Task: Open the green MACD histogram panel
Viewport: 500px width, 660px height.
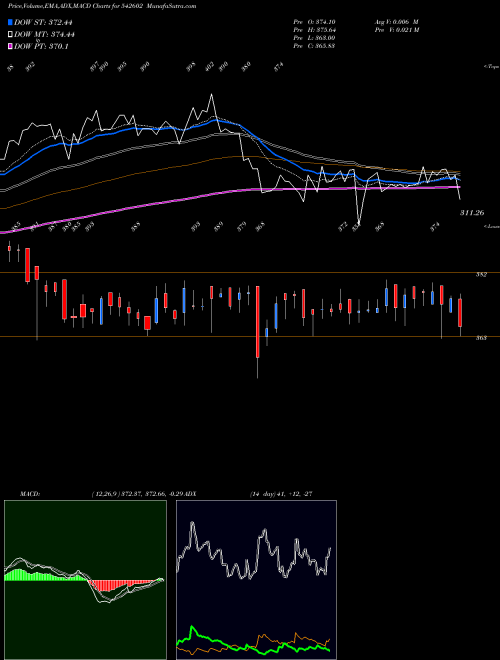Action: 85,580
